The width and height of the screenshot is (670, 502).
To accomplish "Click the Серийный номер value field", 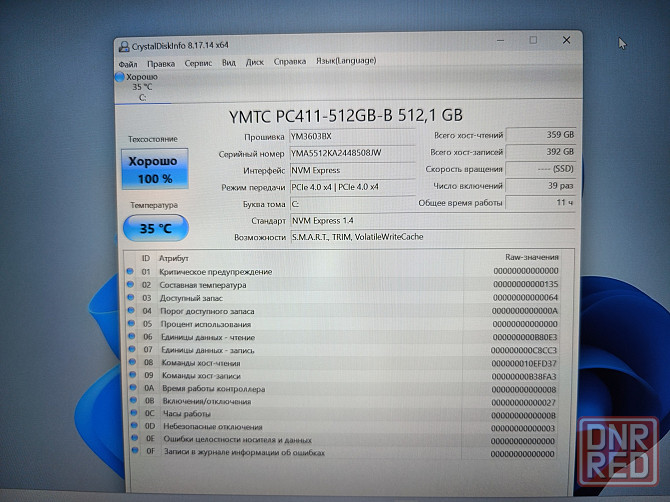I will (350, 154).
